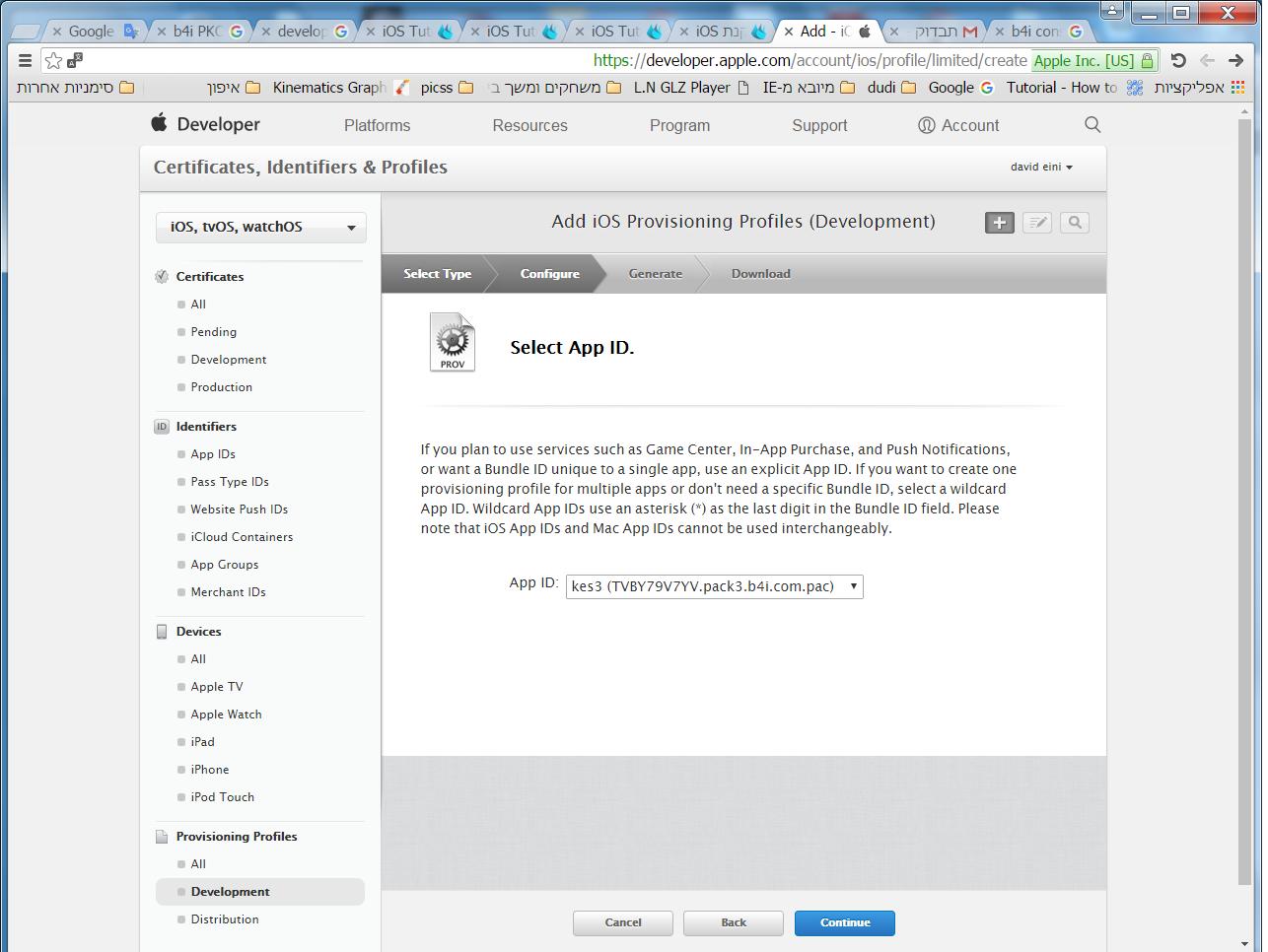Click the edit profile pencil icon
The width and height of the screenshot is (1268, 952).
click(1037, 223)
